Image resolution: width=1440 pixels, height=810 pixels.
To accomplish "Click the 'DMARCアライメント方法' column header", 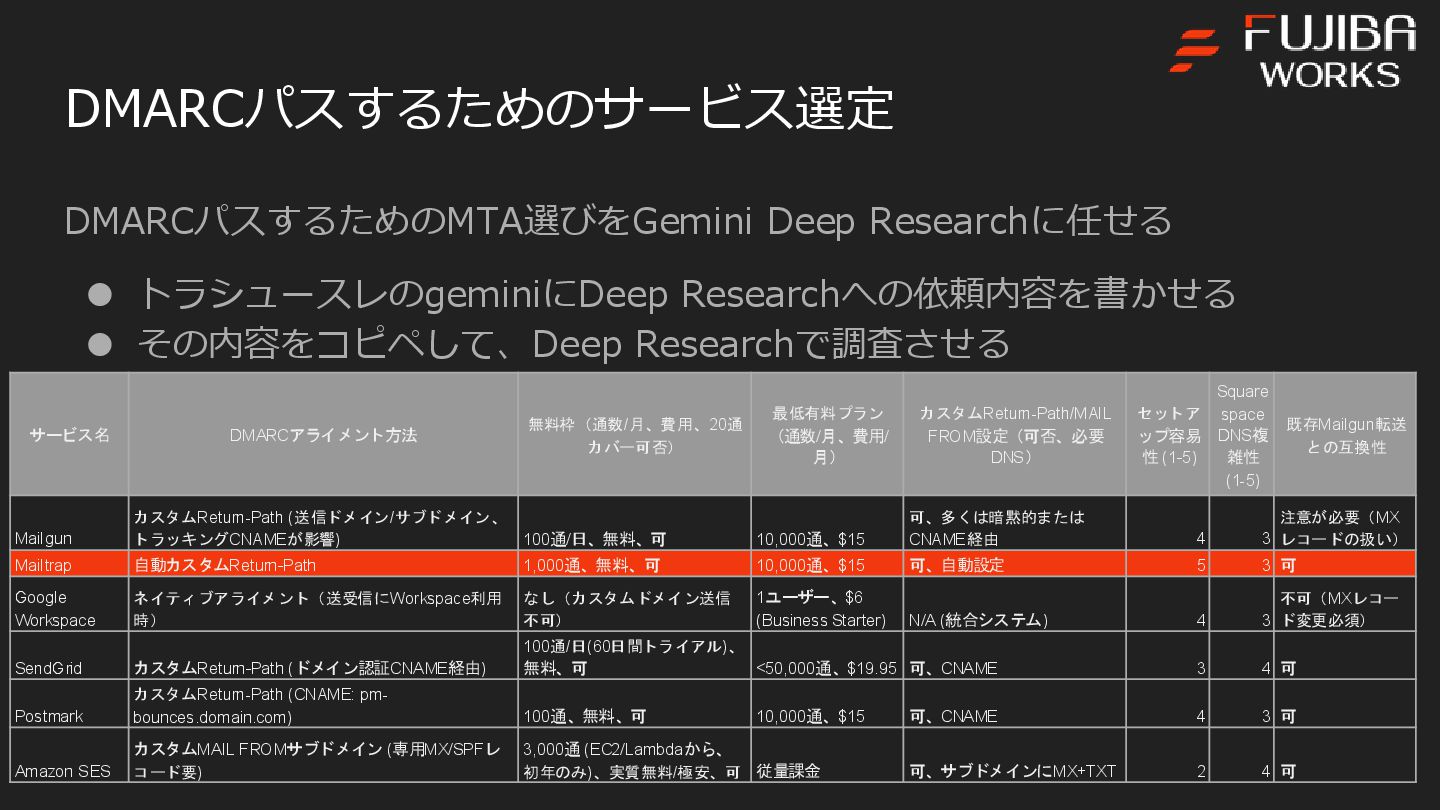I will click(x=323, y=435).
